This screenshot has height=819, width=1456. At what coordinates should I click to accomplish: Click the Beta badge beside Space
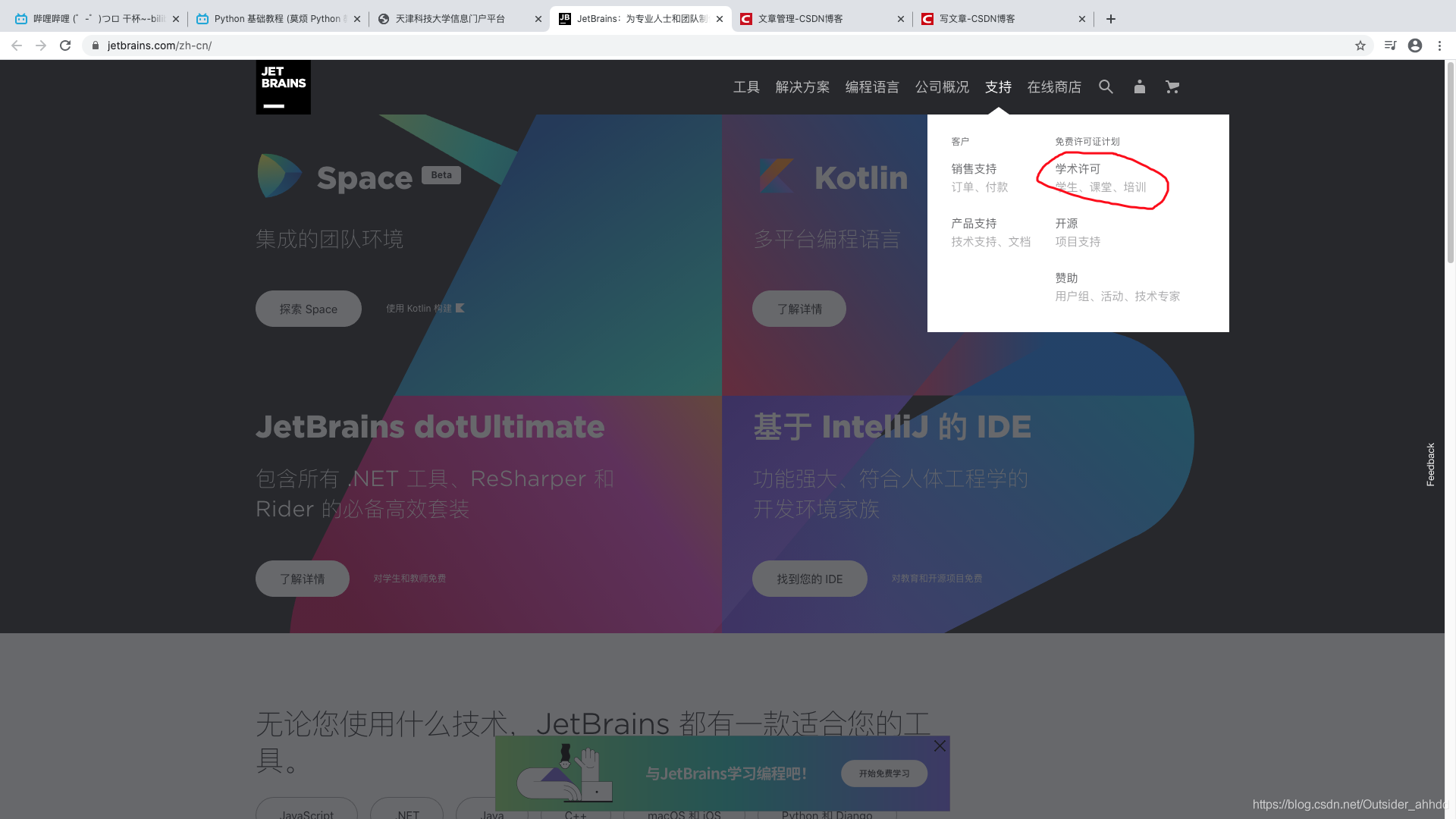coord(441,175)
